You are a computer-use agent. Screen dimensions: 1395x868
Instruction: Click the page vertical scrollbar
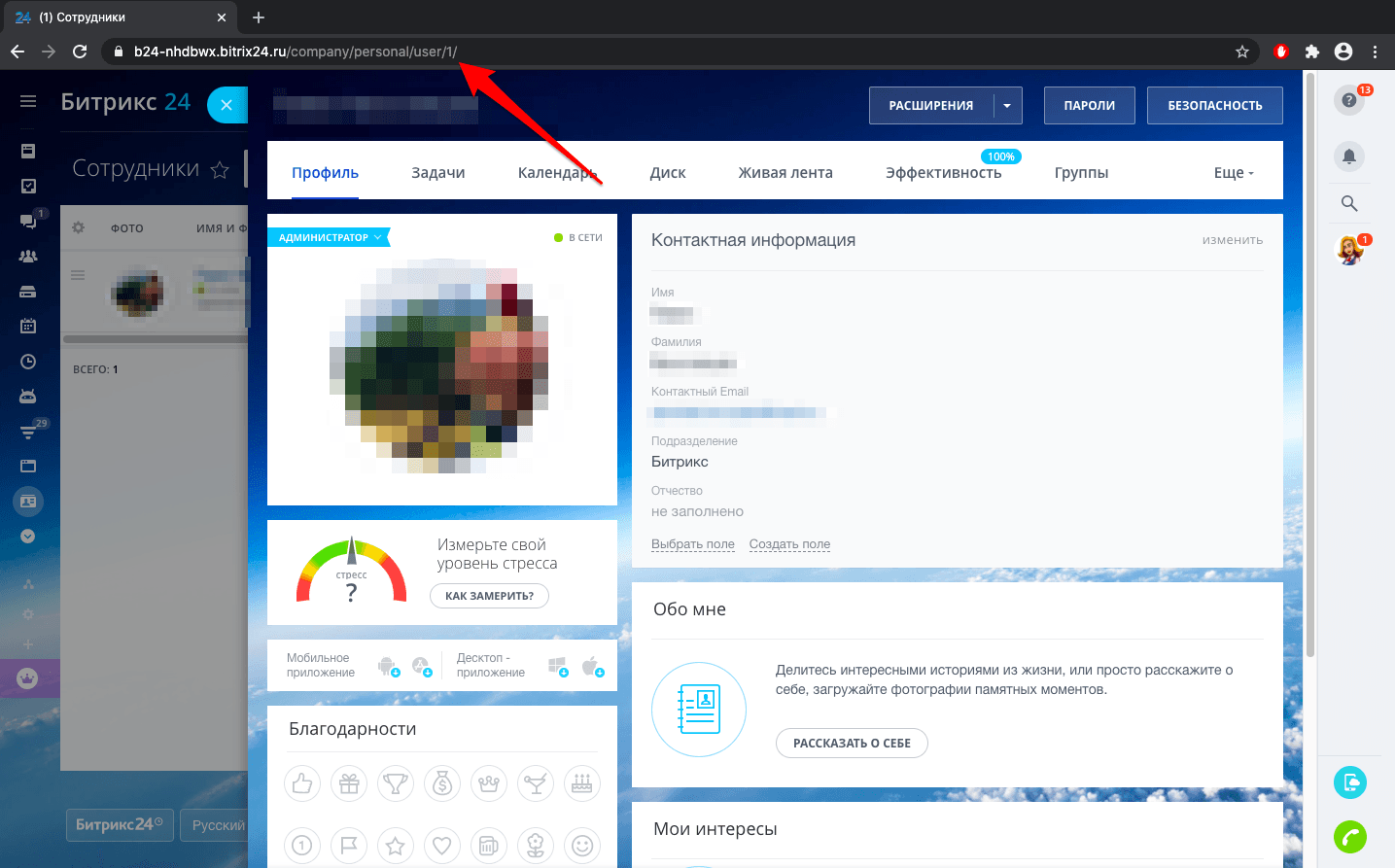1309,365
